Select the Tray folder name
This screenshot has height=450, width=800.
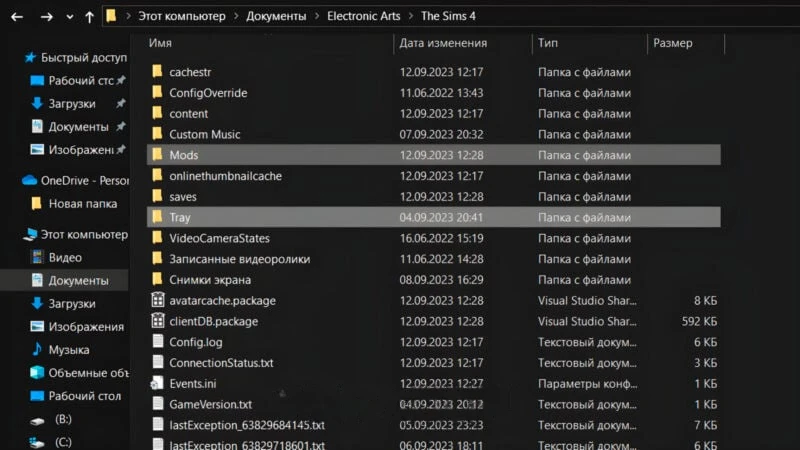[180, 217]
